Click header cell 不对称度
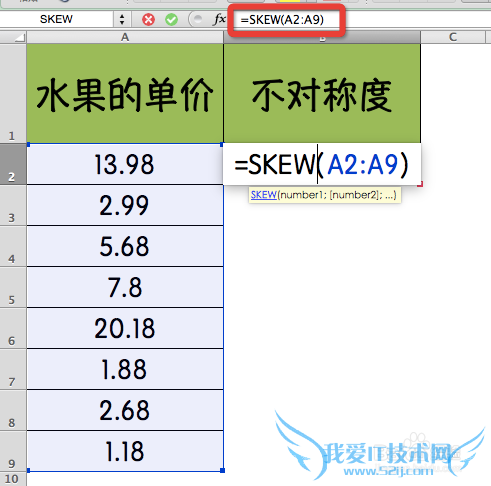This screenshot has width=491, height=486. pos(322,94)
